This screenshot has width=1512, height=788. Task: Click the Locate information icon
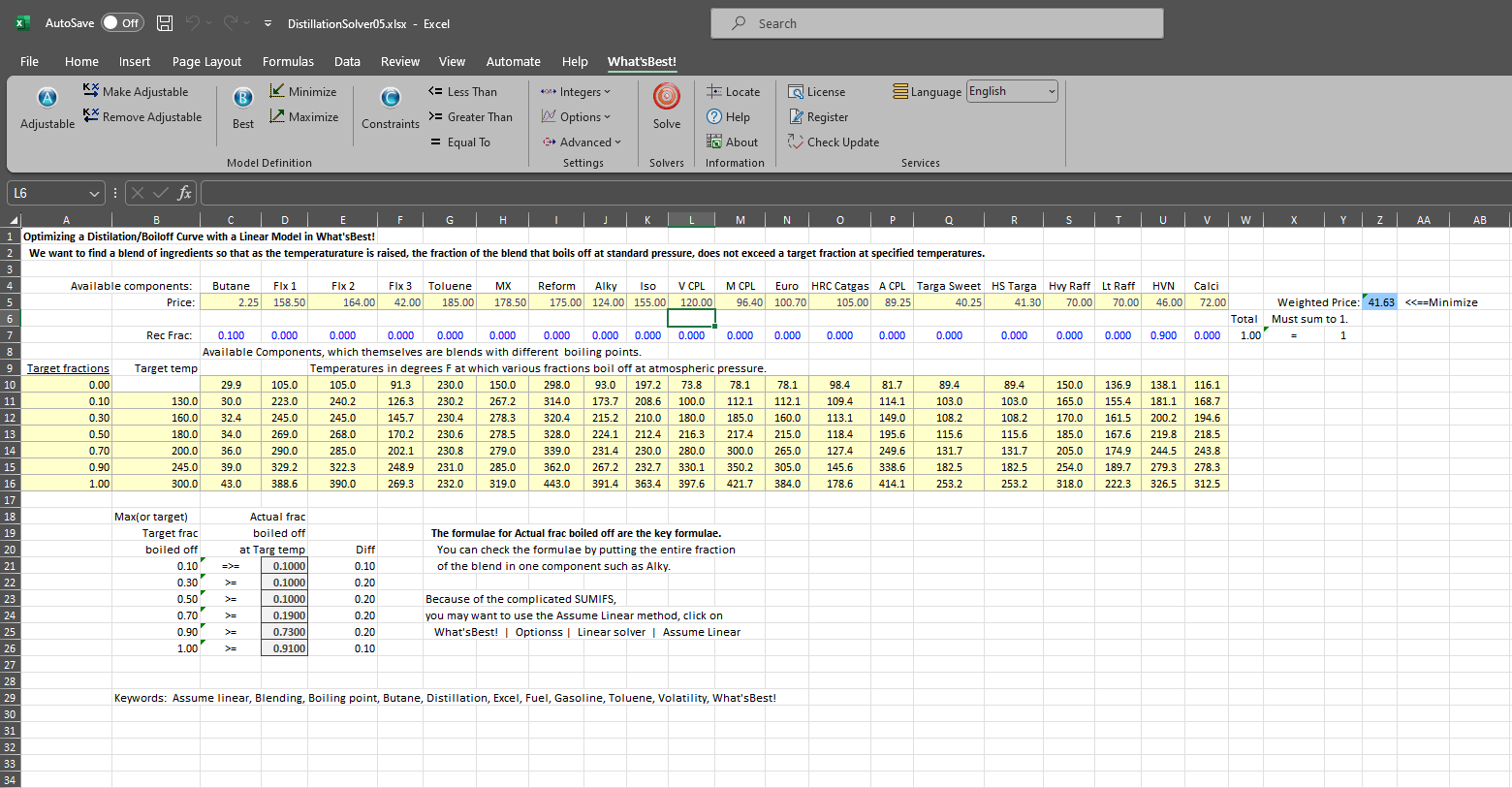pos(733,91)
